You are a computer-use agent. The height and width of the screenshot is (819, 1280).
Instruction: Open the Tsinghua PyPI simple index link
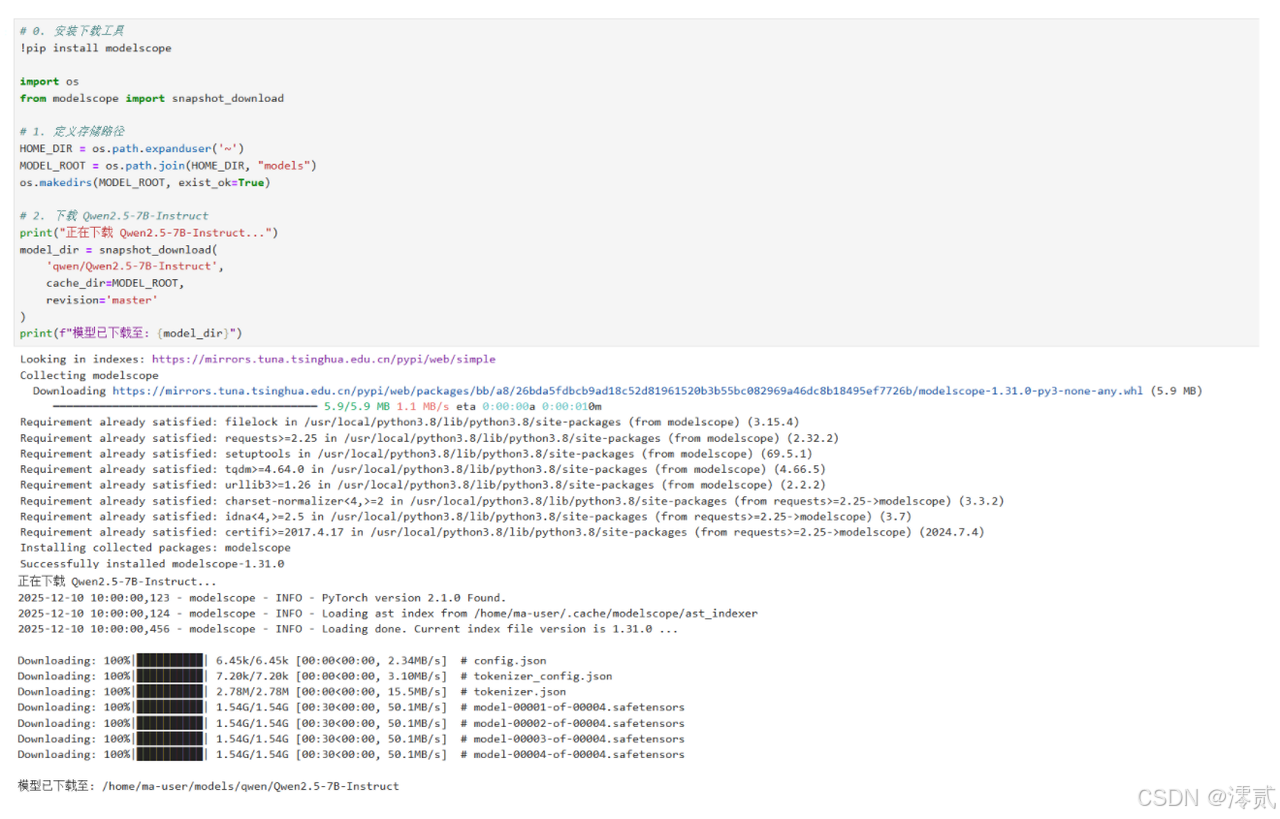[323, 359]
